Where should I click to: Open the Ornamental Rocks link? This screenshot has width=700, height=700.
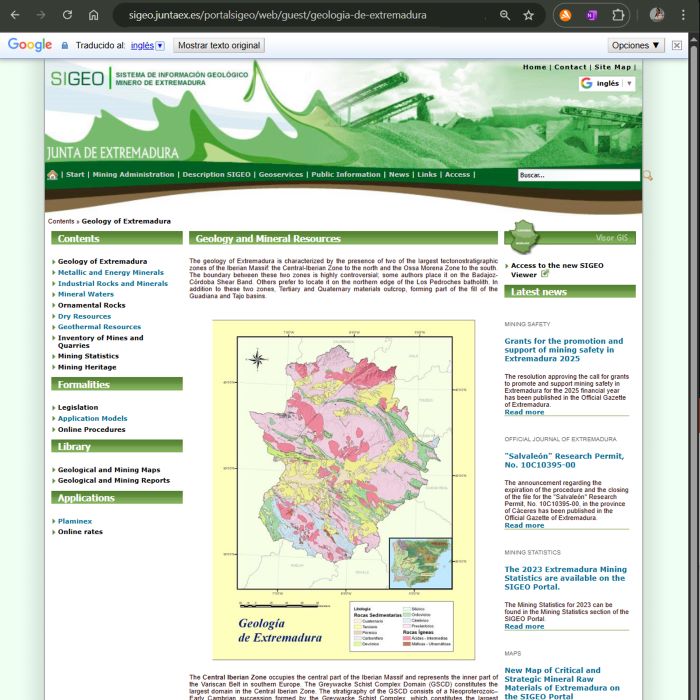click(92, 305)
